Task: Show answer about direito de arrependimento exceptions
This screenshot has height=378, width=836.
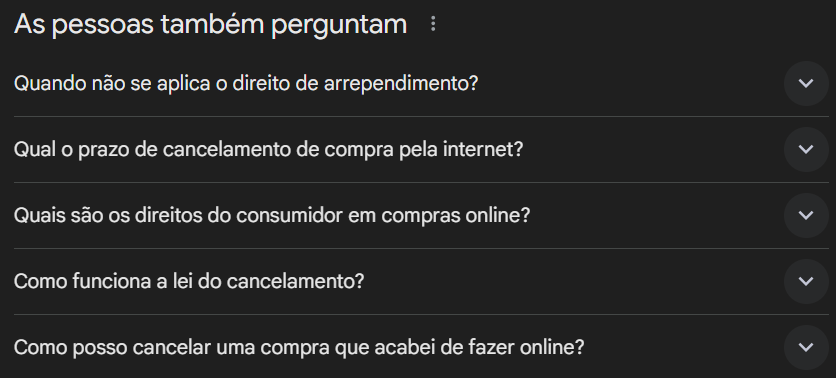Action: pyautogui.click(x=421, y=83)
